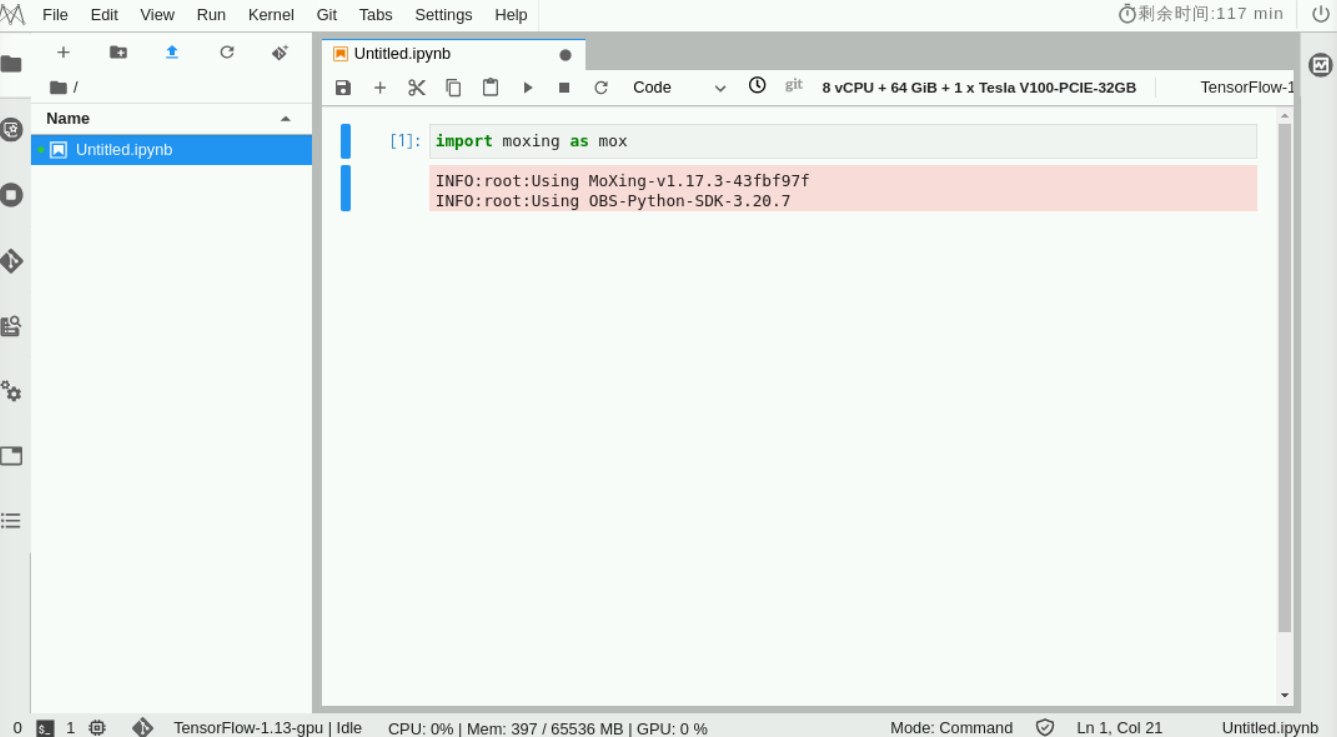Click the Git clone icon in file browser

(x=280, y=52)
